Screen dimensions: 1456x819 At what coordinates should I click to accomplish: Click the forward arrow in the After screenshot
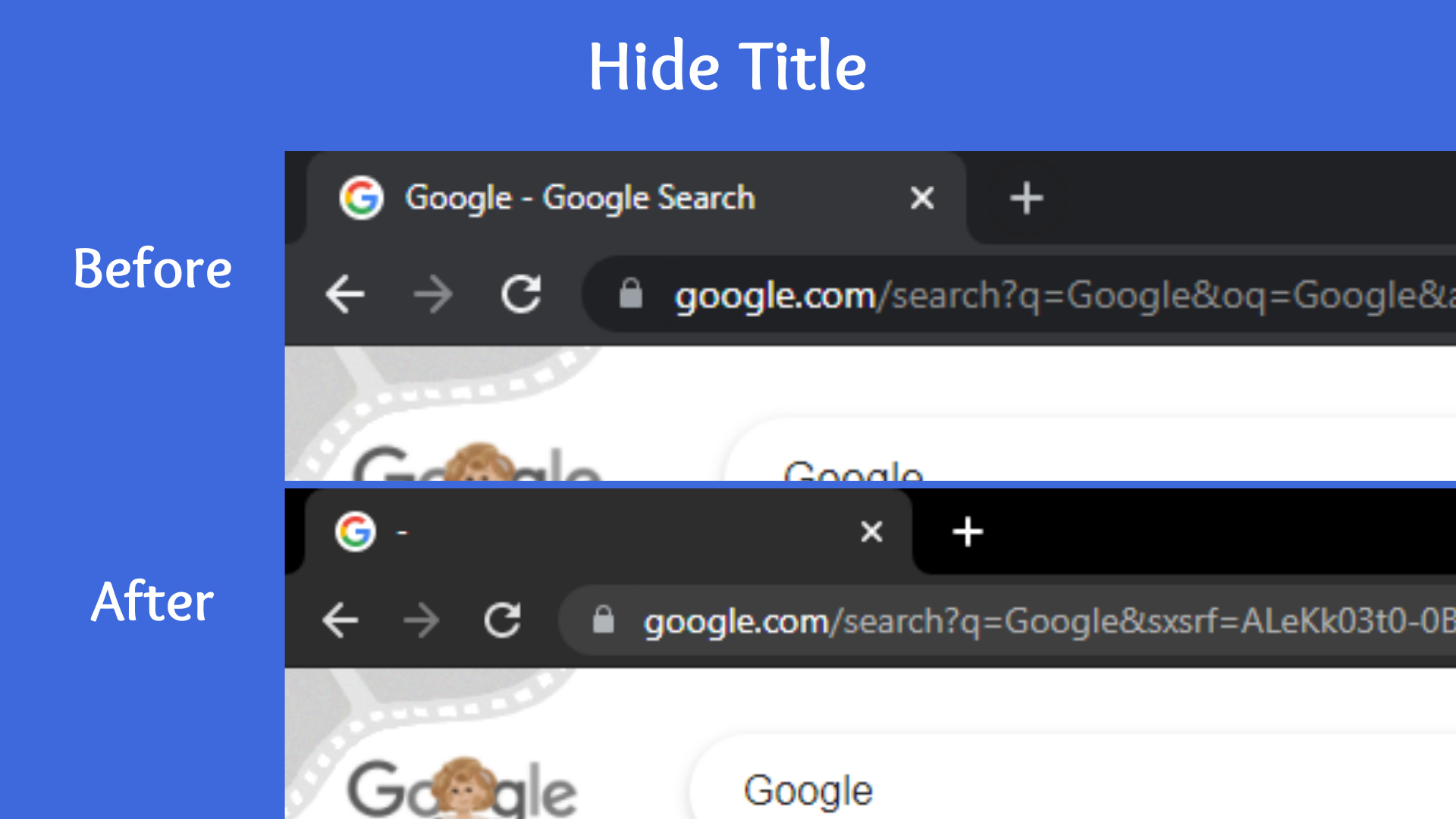pyautogui.click(x=422, y=620)
